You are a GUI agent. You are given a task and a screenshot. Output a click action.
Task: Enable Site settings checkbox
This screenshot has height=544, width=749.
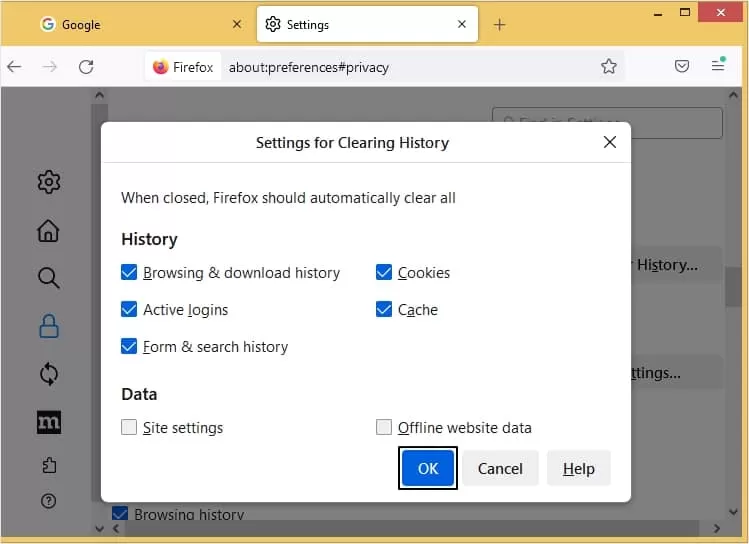(x=129, y=427)
